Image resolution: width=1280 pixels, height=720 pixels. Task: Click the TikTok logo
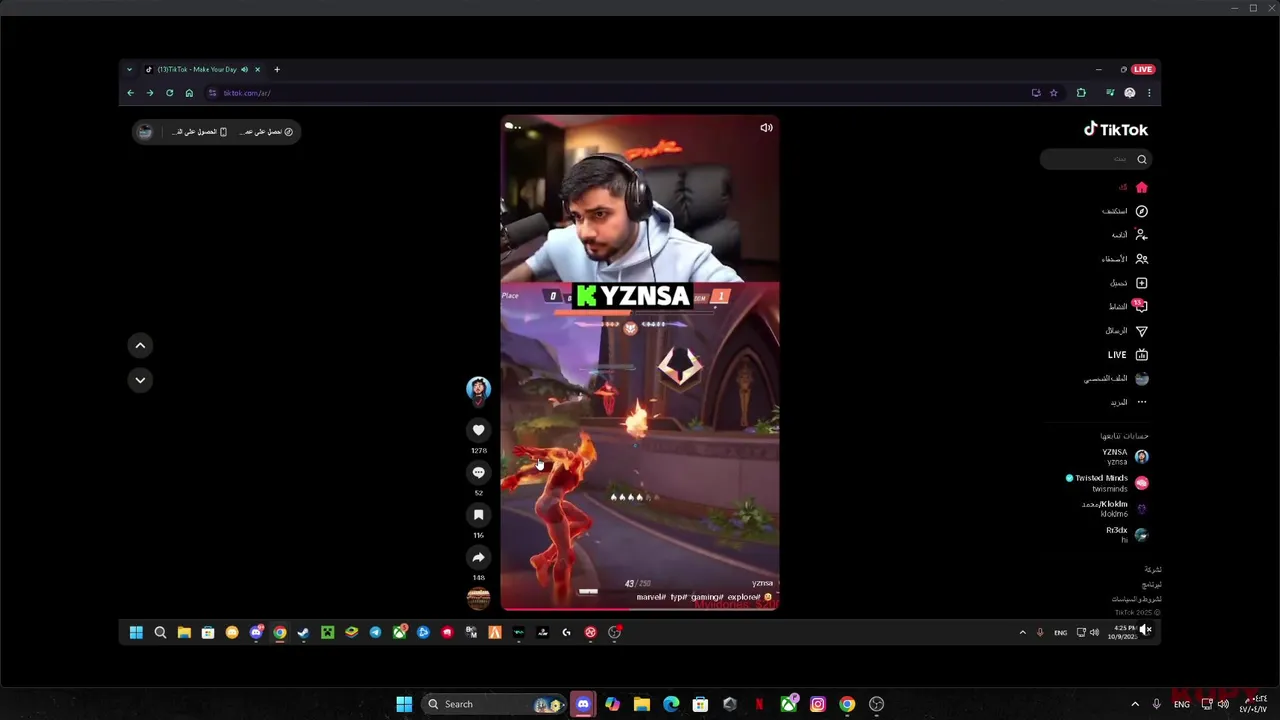1116,129
